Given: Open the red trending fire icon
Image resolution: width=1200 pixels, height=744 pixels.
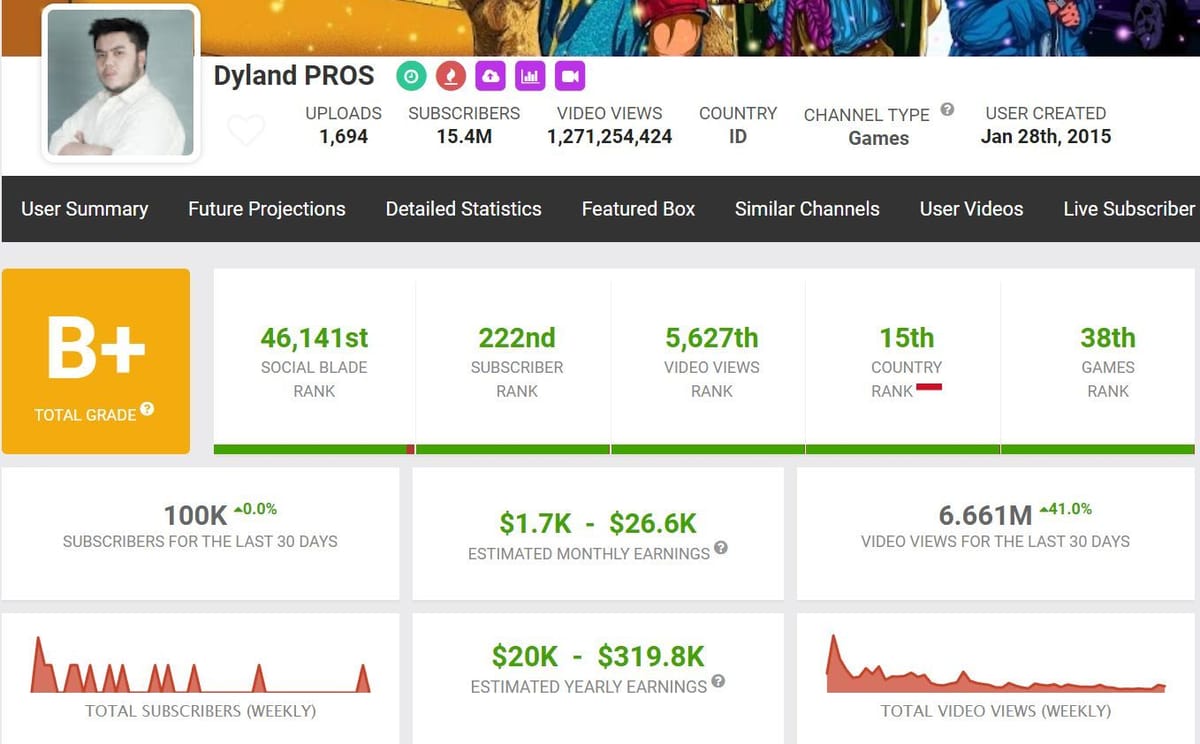Looking at the screenshot, I should click(450, 75).
